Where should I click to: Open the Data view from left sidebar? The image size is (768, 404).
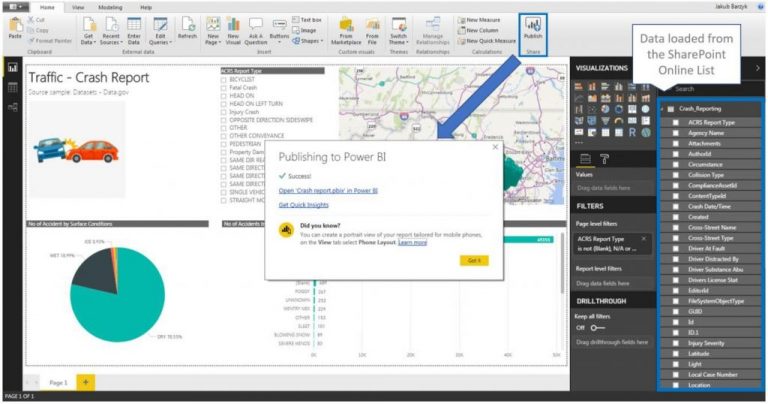pos(12,87)
